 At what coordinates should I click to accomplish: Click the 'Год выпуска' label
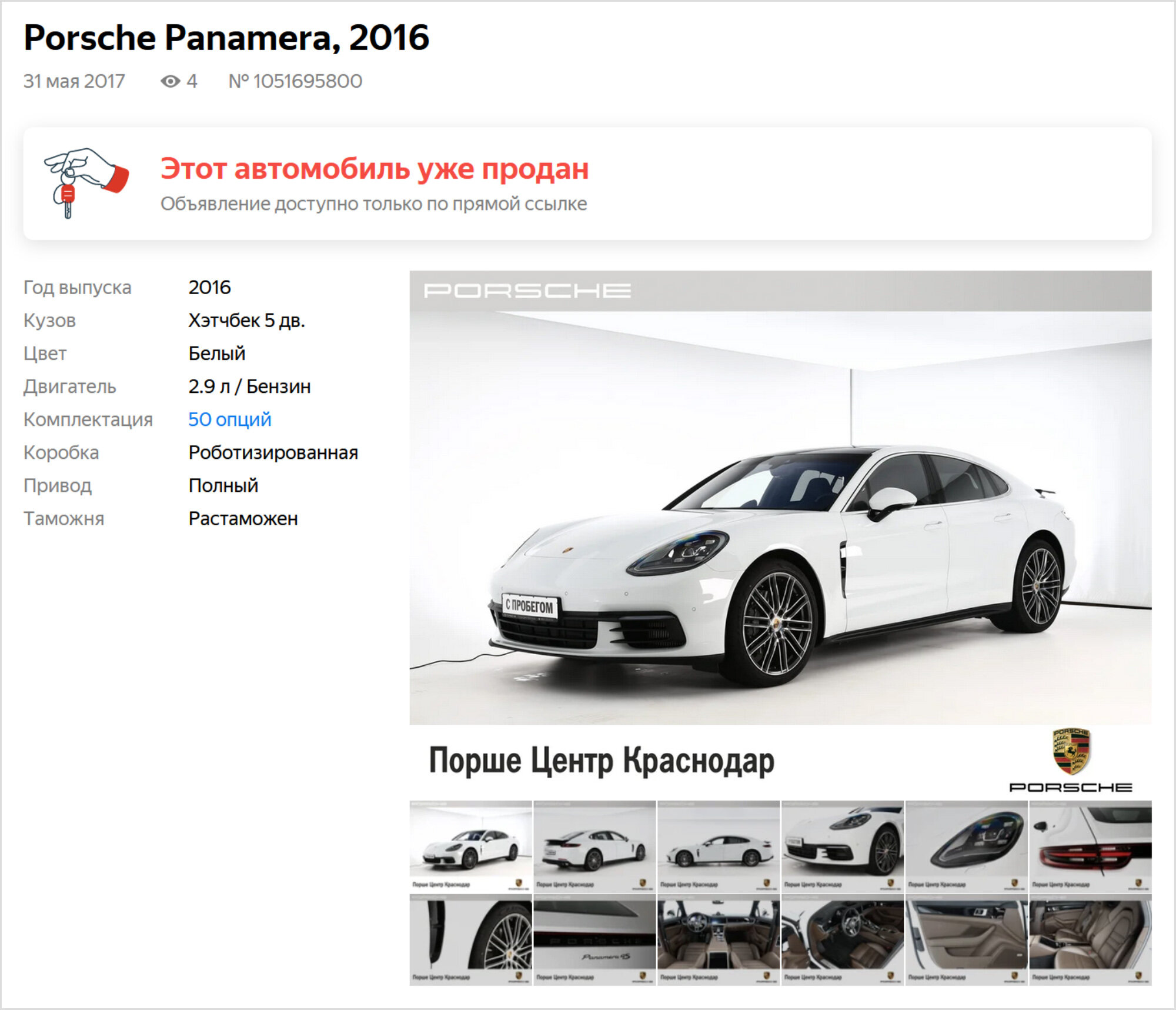point(77,288)
